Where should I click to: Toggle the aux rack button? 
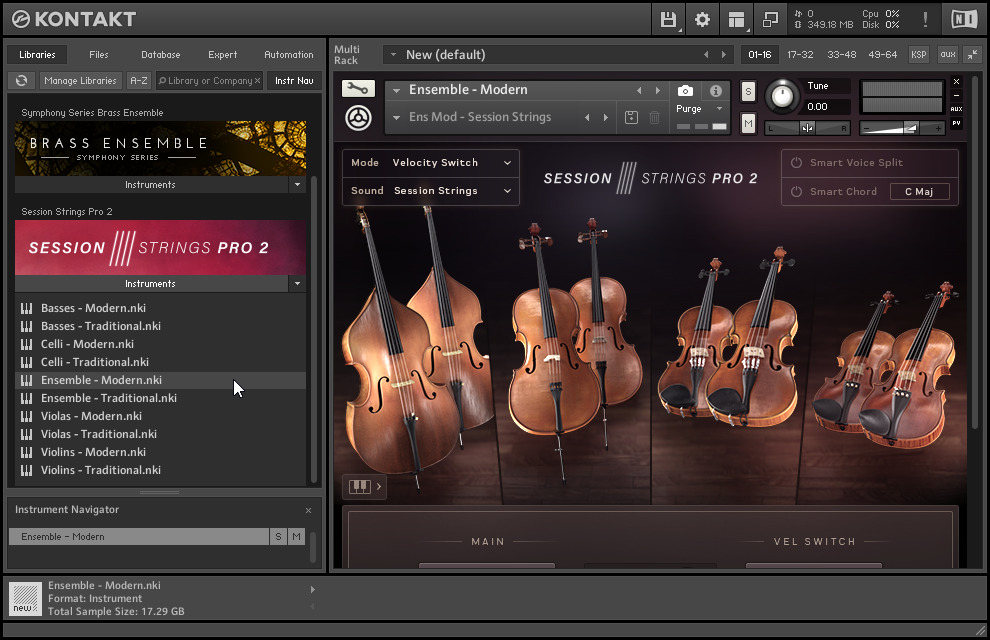coord(948,55)
